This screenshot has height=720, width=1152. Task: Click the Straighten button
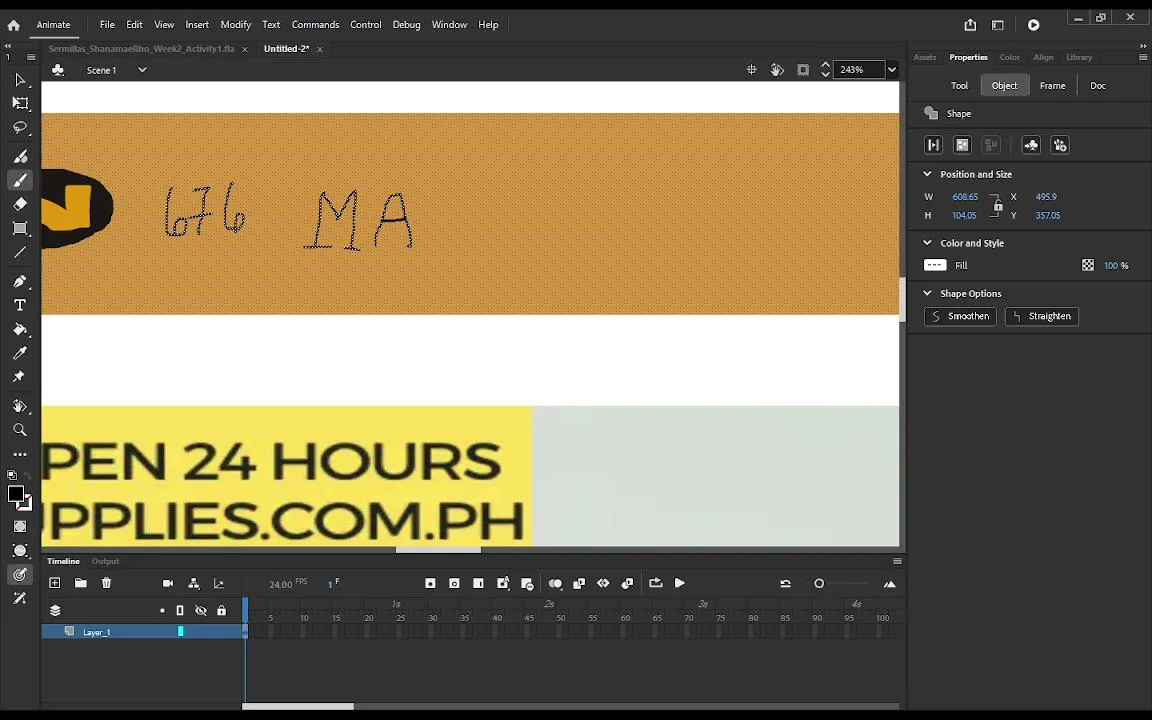point(1041,317)
